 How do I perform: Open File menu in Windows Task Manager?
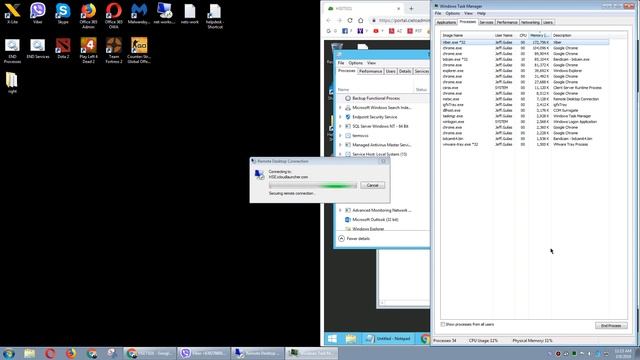coord(438,13)
